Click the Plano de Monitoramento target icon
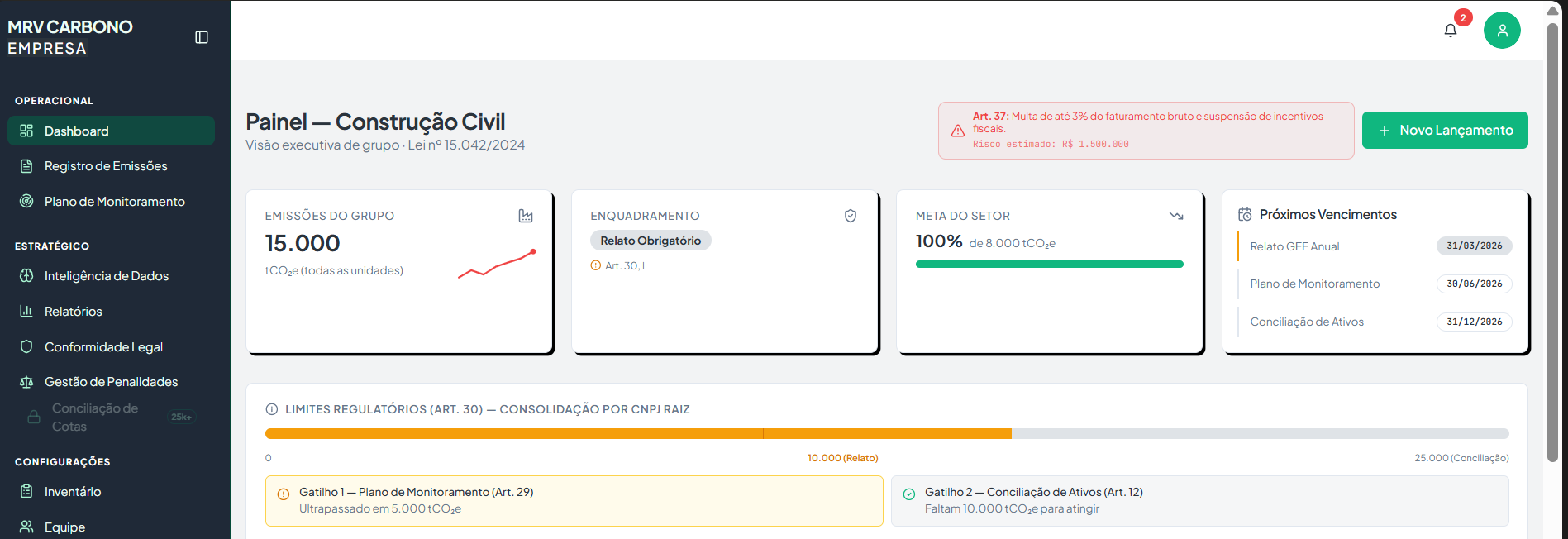This screenshot has width=1568, height=539. click(26, 202)
